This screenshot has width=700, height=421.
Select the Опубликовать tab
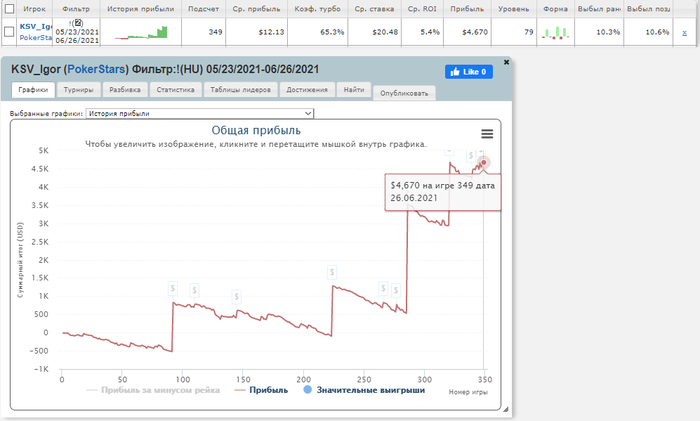(x=404, y=93)
